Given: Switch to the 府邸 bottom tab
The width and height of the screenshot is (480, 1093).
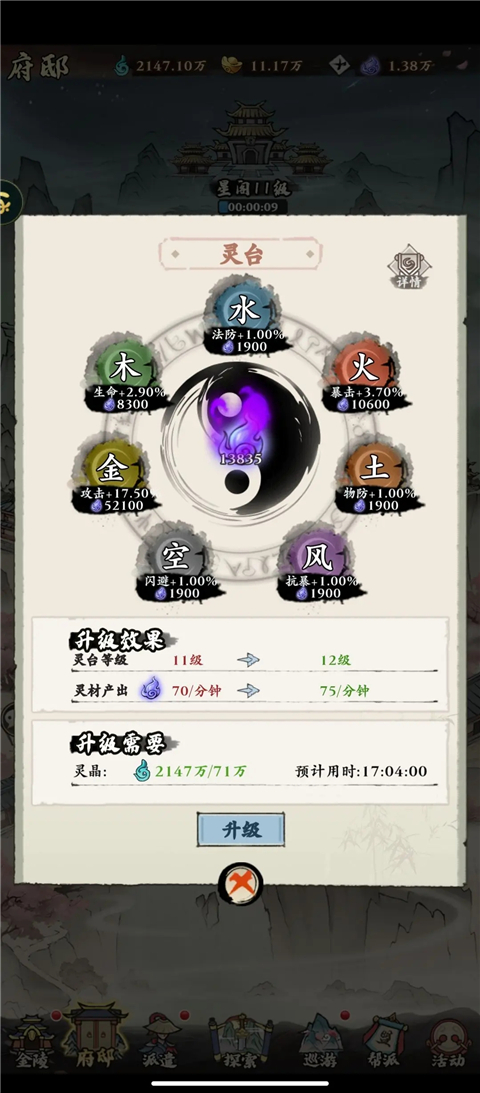Looking at the screenshot, I should [x=95, y=1039].
